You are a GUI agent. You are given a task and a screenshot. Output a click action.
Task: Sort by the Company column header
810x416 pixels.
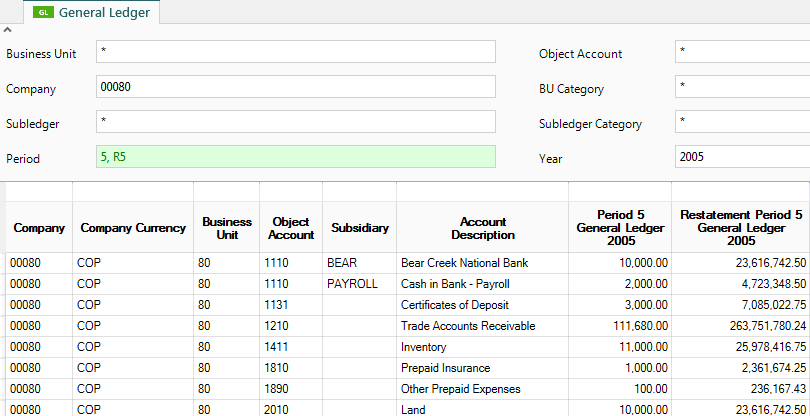coord(39,228)
